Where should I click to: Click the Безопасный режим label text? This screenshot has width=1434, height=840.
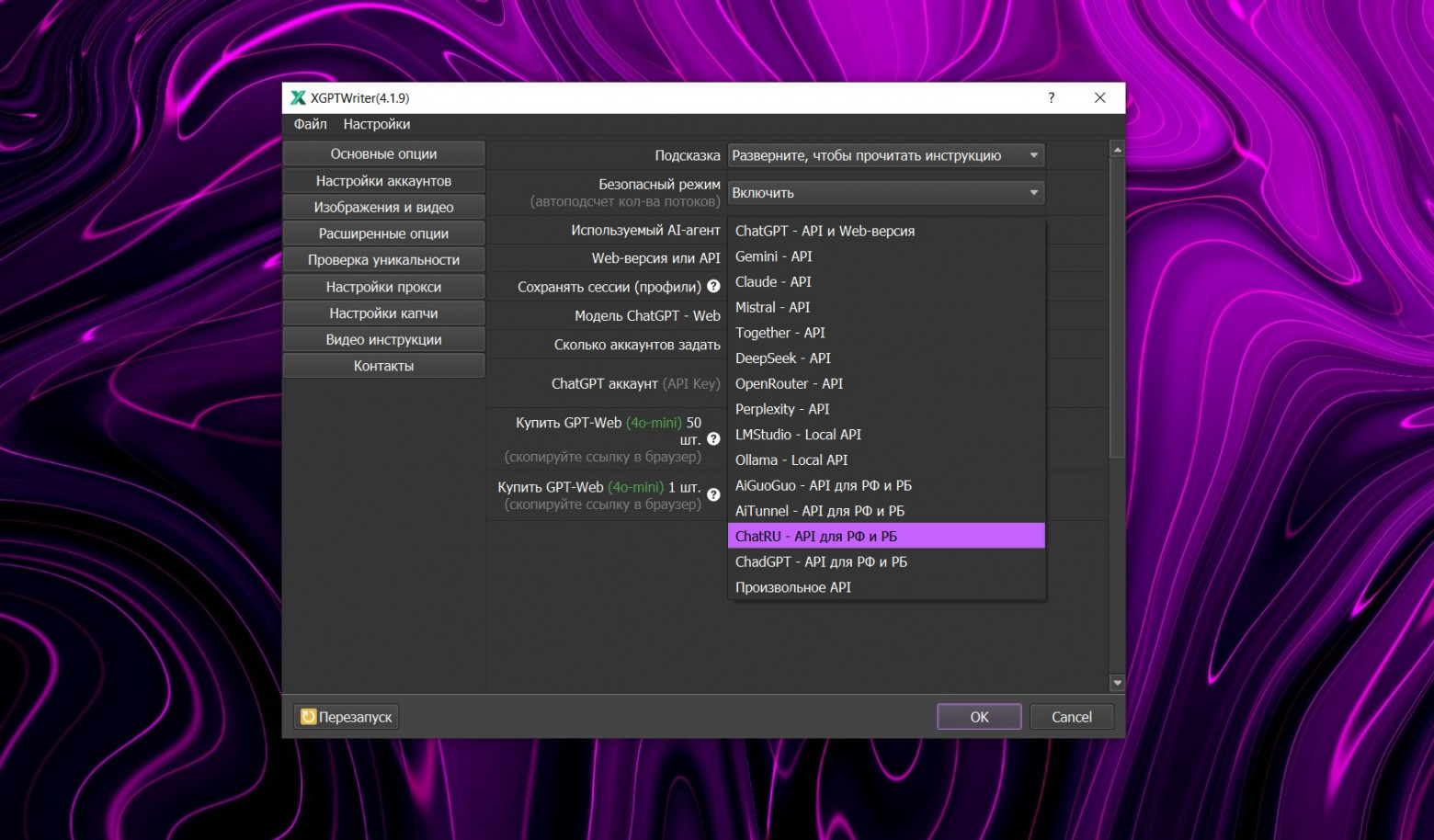click(x=659, y=185)
